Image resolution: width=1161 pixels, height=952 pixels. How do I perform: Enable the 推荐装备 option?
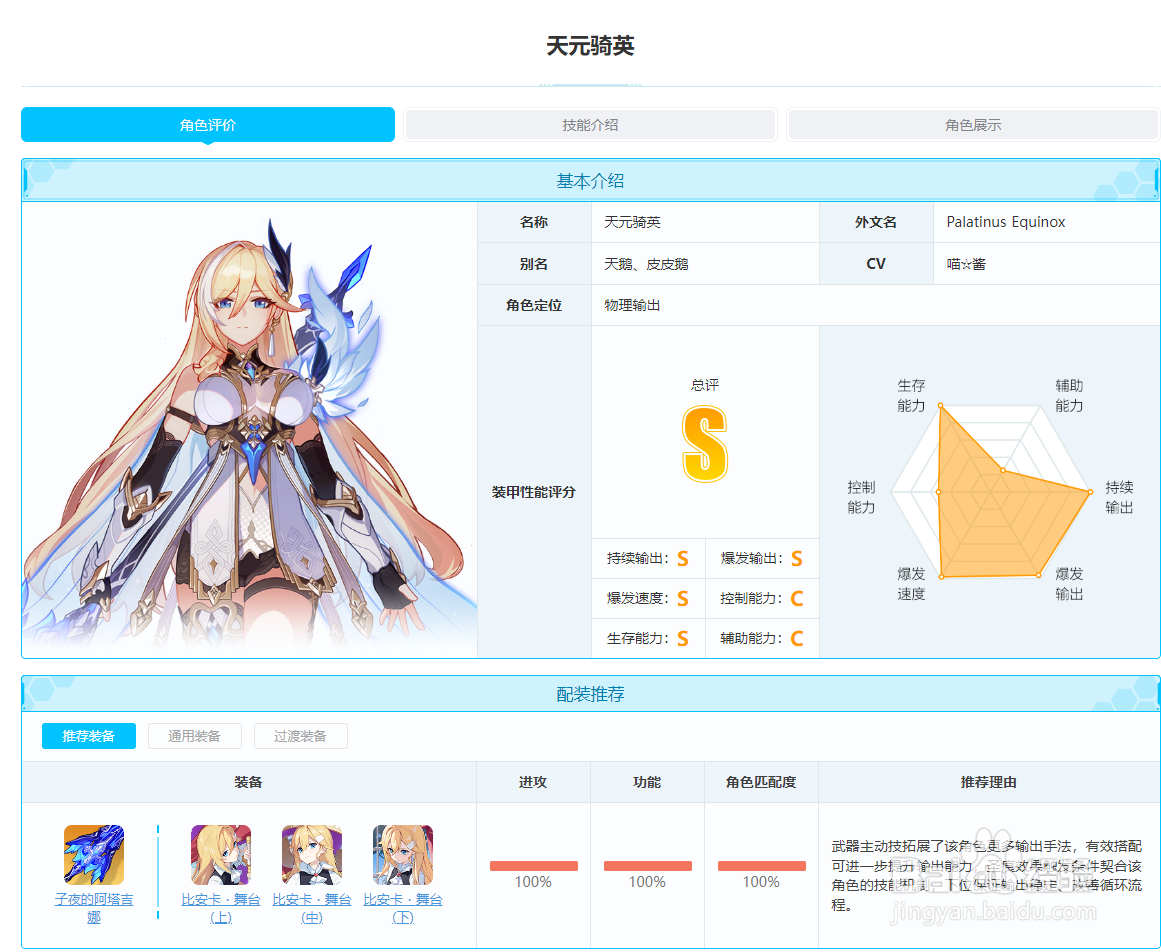point(88,735)
